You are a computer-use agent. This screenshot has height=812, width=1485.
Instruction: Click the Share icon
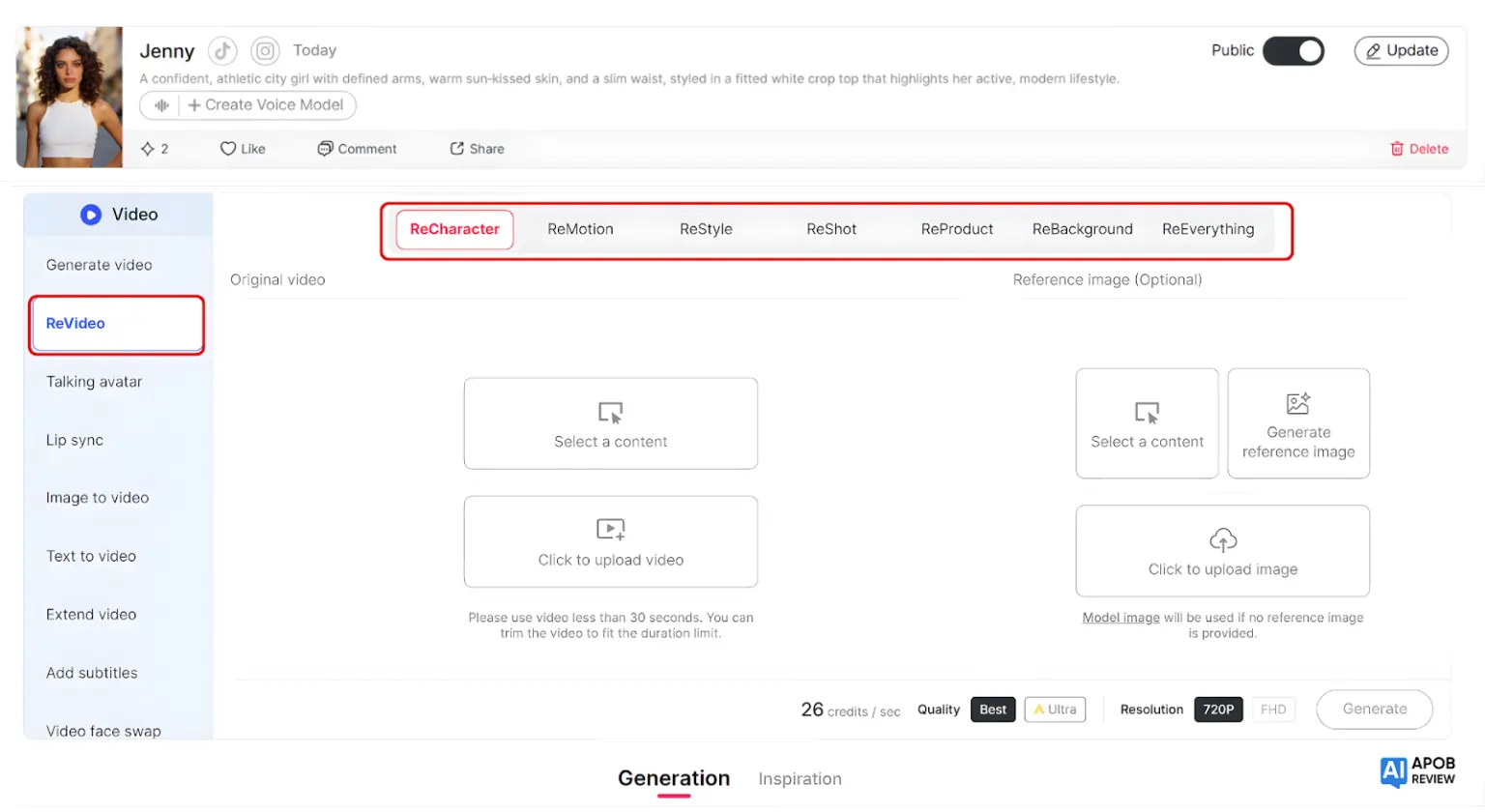coord(456,149)
